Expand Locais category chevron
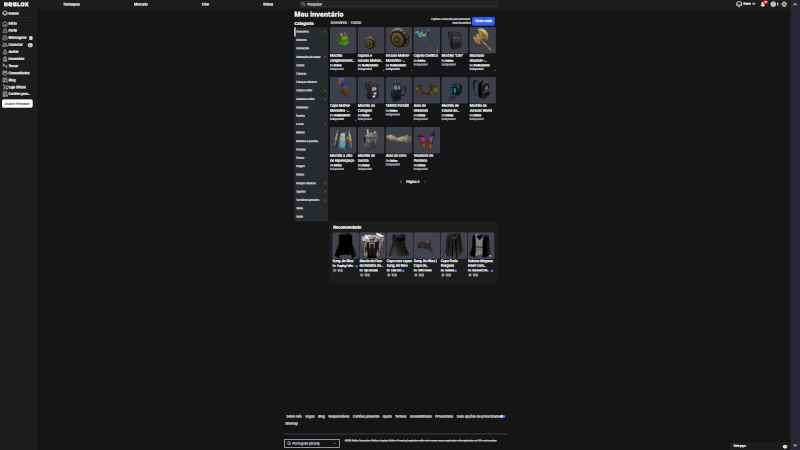This screenshot has height=450, width=800. (325, 124)
